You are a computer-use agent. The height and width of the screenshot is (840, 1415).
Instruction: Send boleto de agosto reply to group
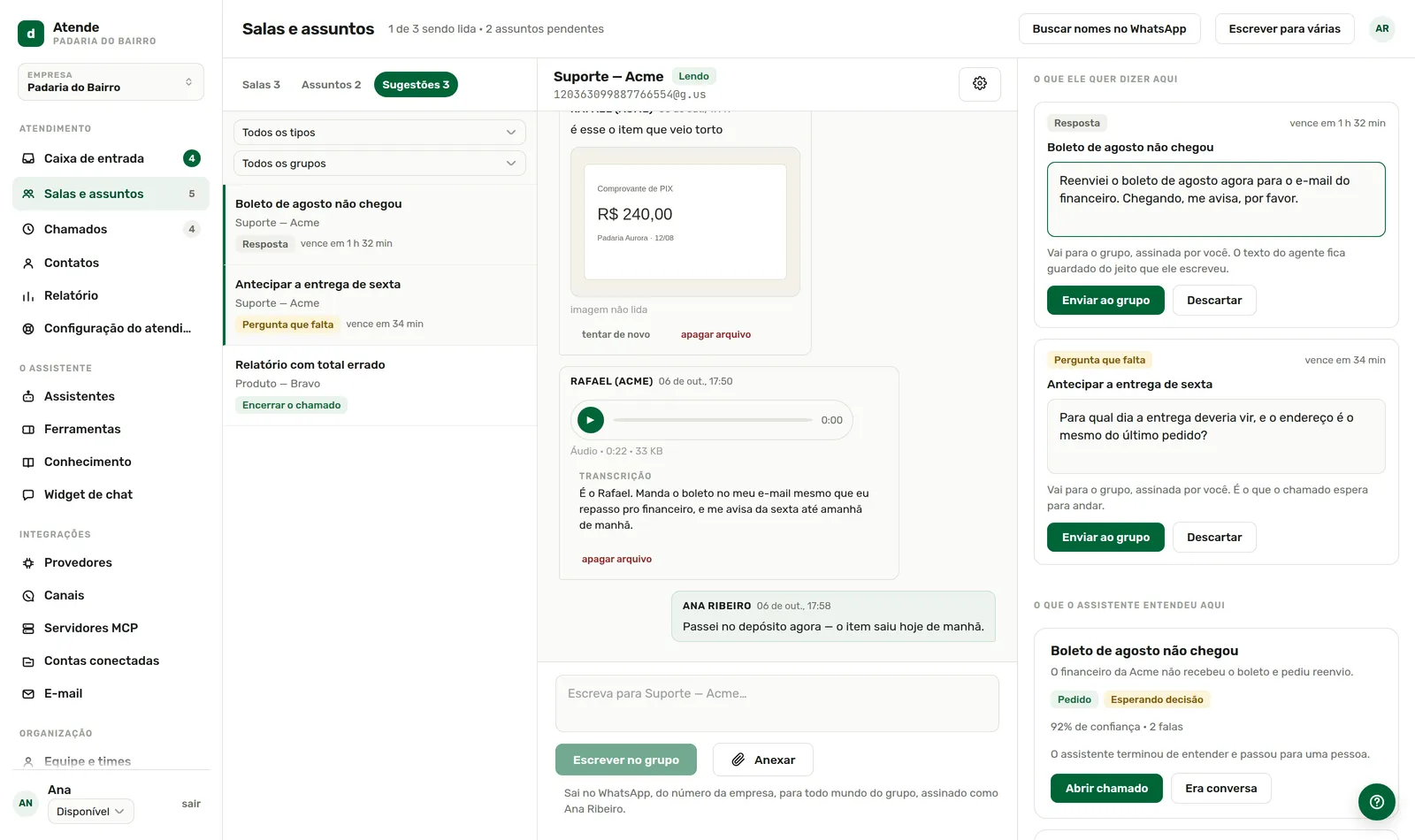coord(1105,301)
